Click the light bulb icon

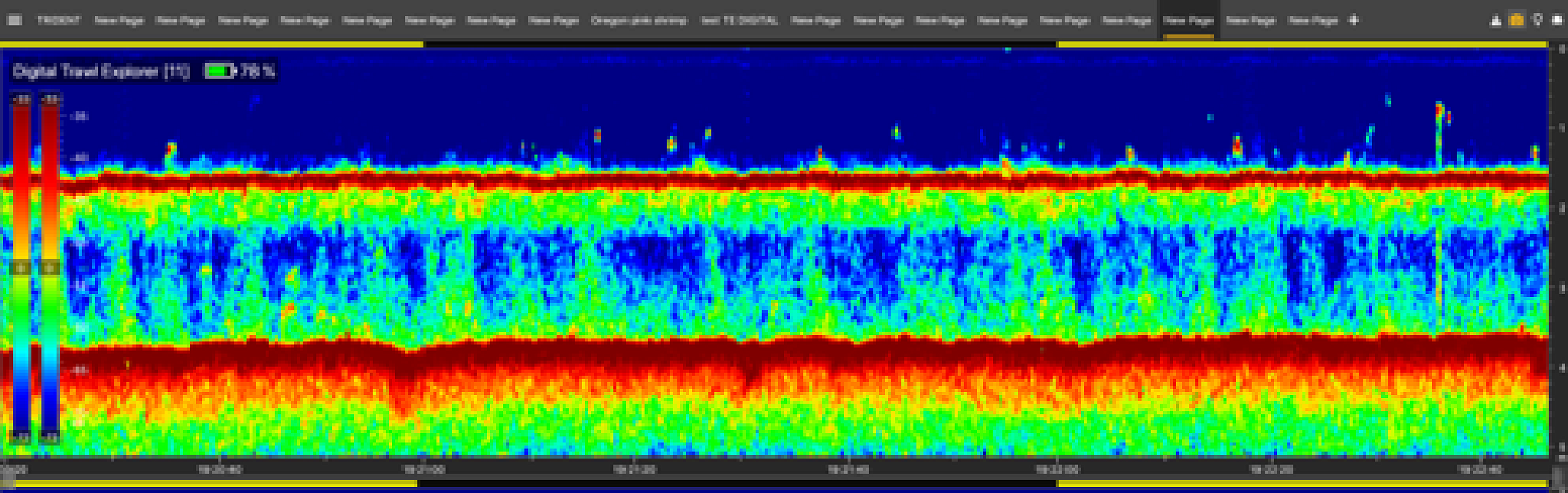pos(1537,20)
